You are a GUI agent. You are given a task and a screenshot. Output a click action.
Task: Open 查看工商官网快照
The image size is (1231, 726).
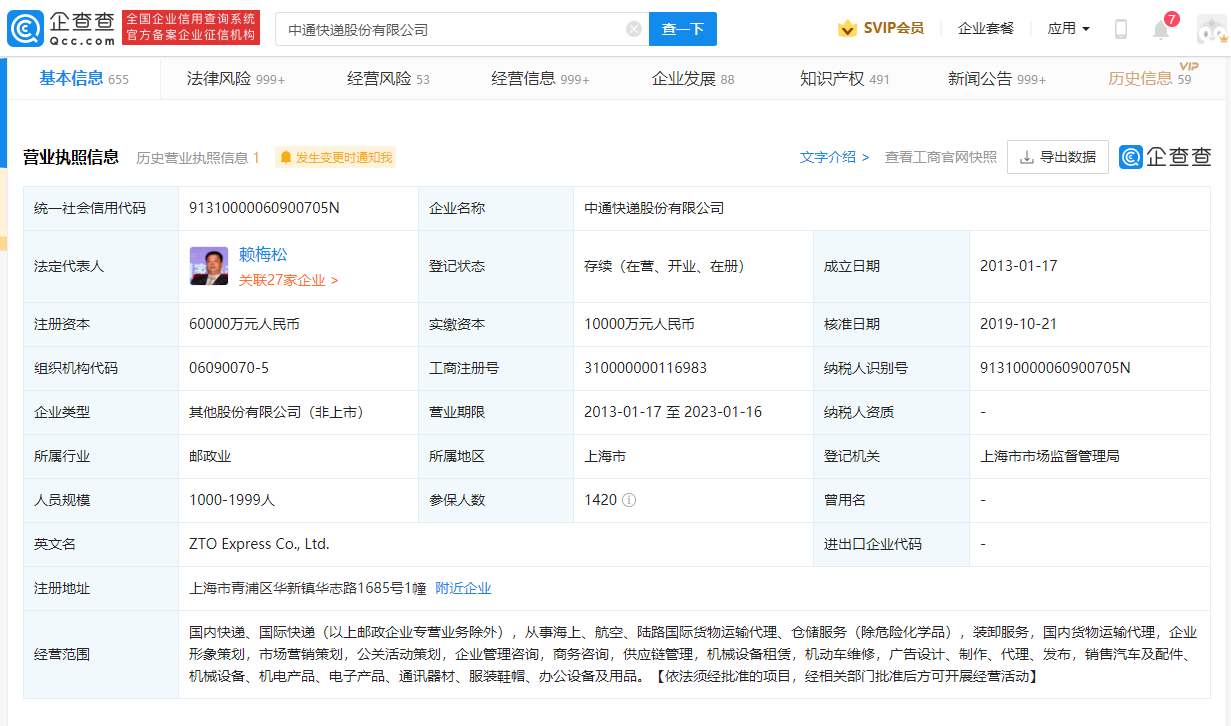click(941, 157)
